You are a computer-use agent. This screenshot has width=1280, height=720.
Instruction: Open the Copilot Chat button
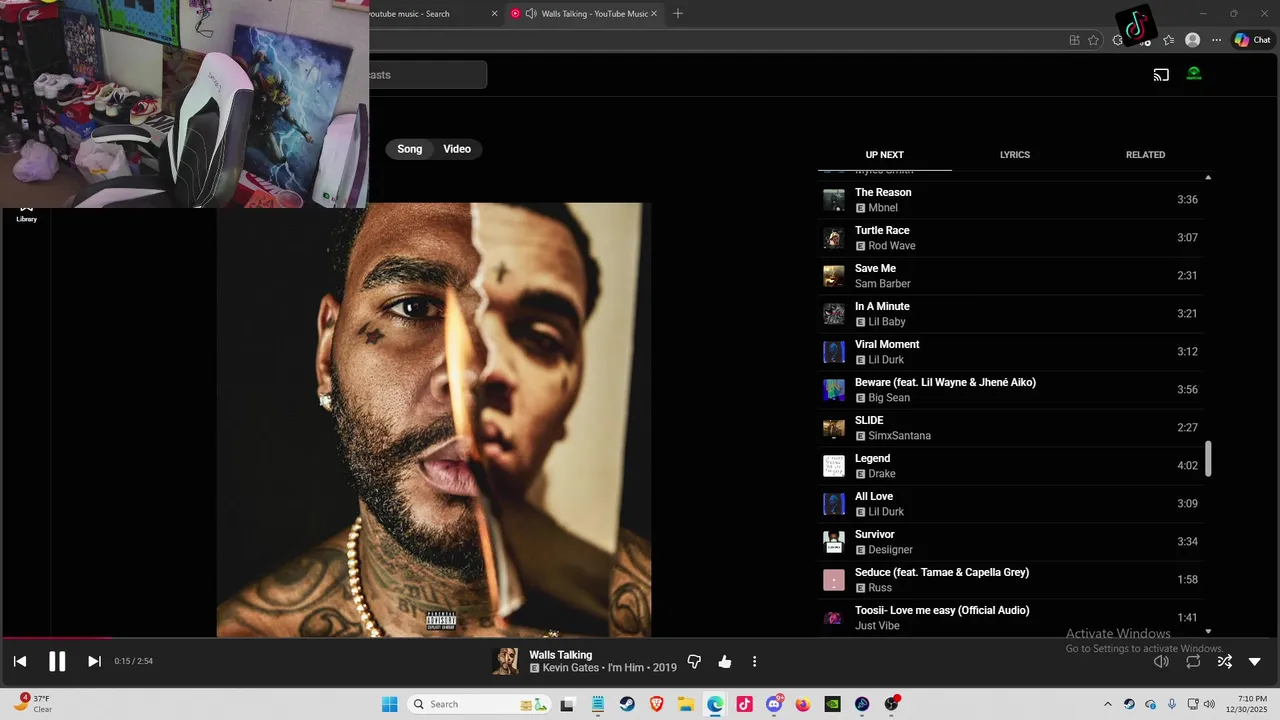point(1252,40)
